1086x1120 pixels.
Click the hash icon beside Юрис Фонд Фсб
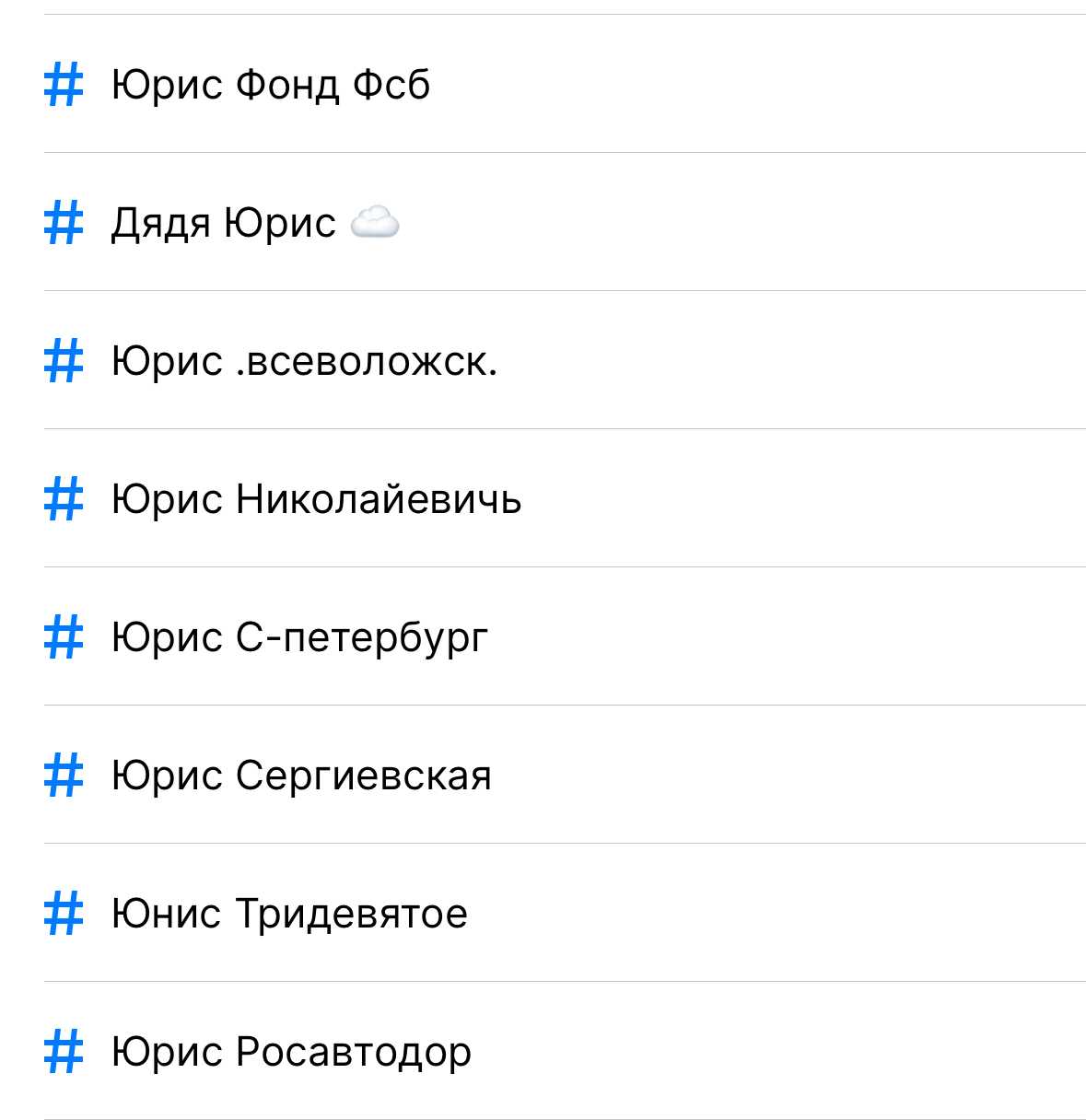click(x=64, y=85)
